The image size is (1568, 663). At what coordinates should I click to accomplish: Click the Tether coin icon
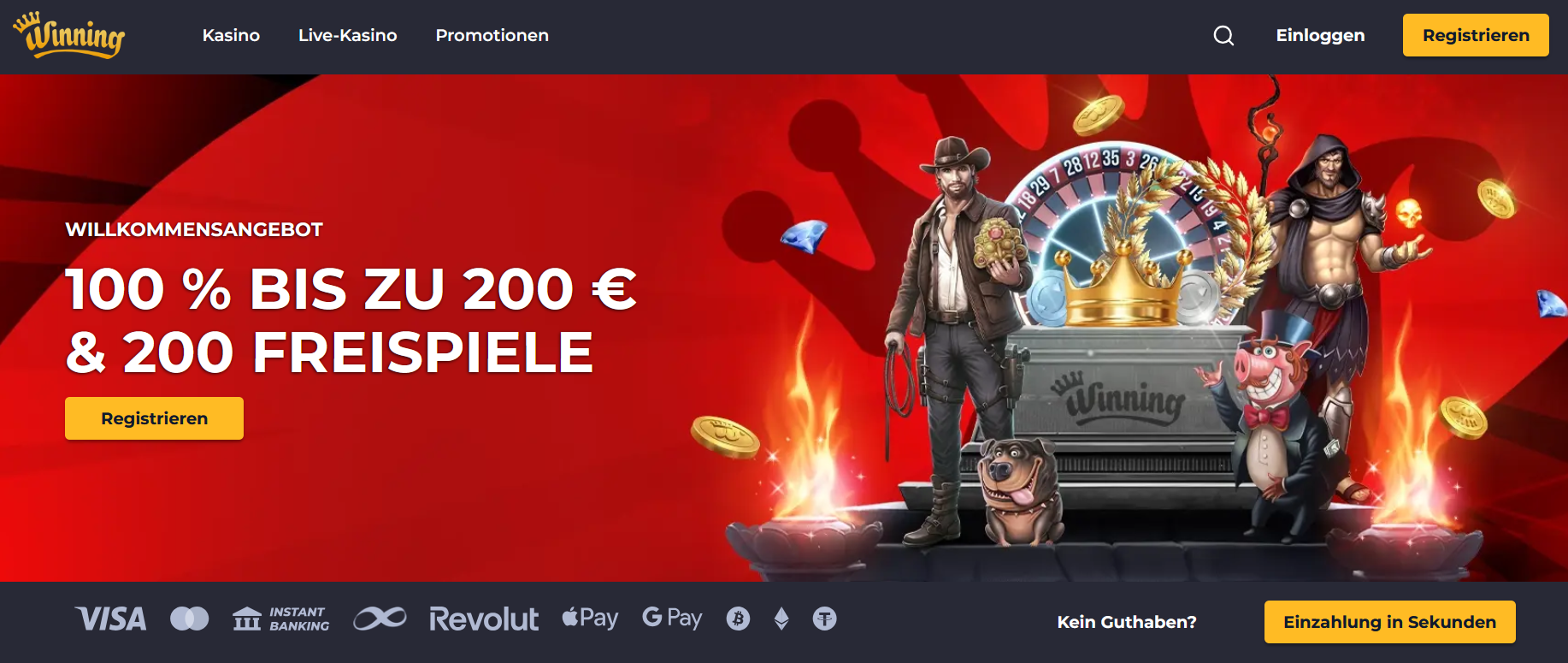(x=824, y=619)
